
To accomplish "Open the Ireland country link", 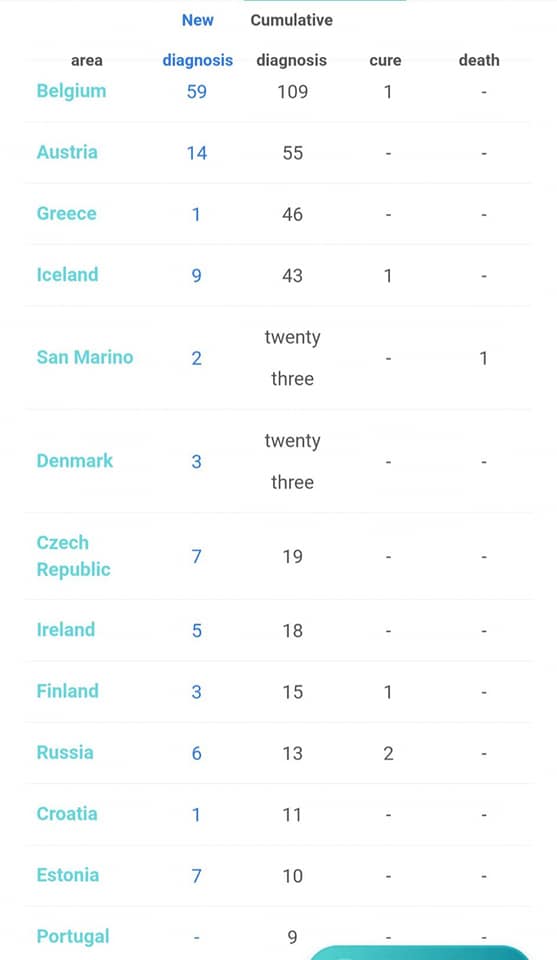I will pyautogui.click(x=66, y=629).
